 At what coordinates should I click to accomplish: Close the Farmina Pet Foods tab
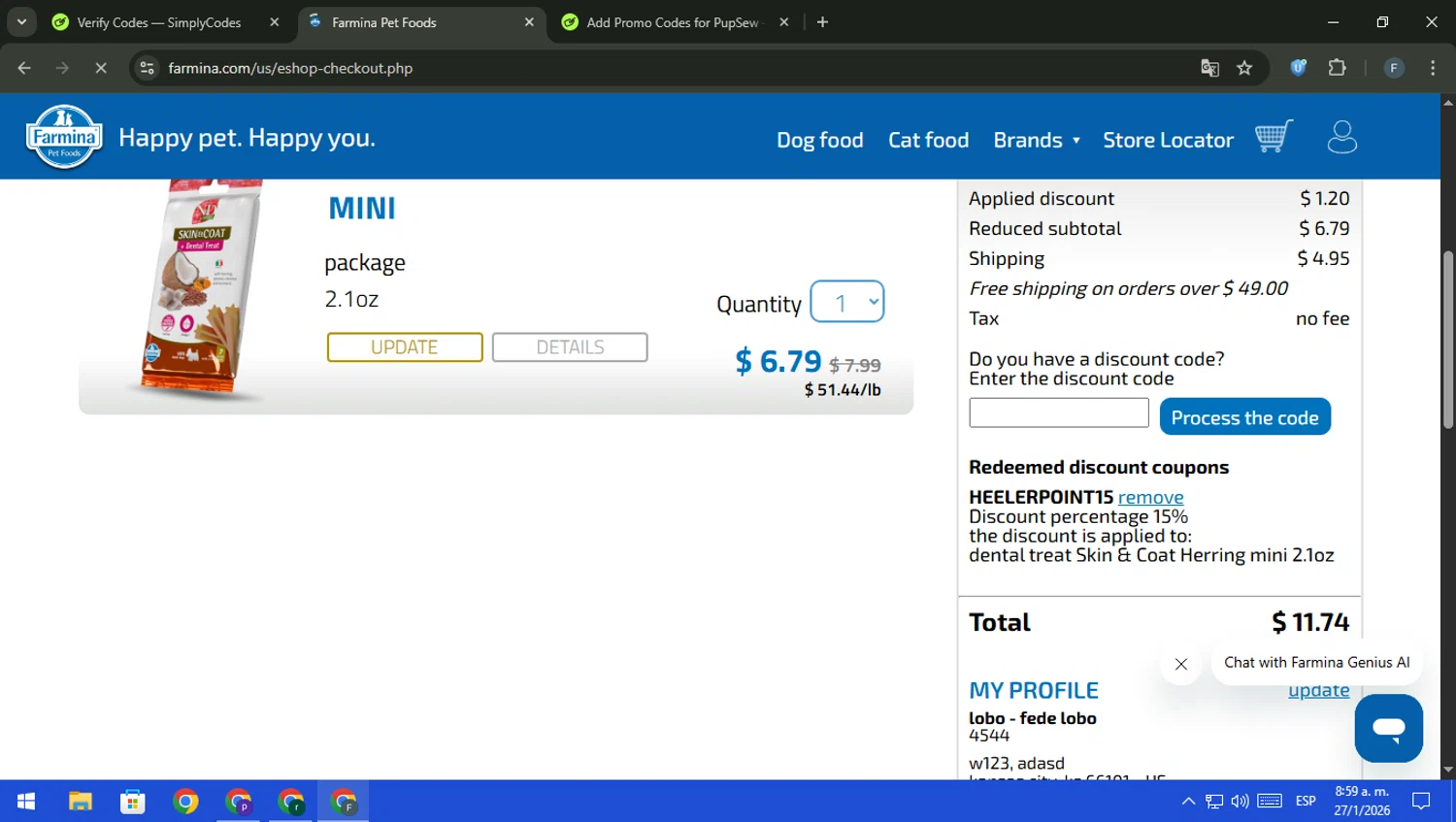pyautogui.click(x=529, y=21)
